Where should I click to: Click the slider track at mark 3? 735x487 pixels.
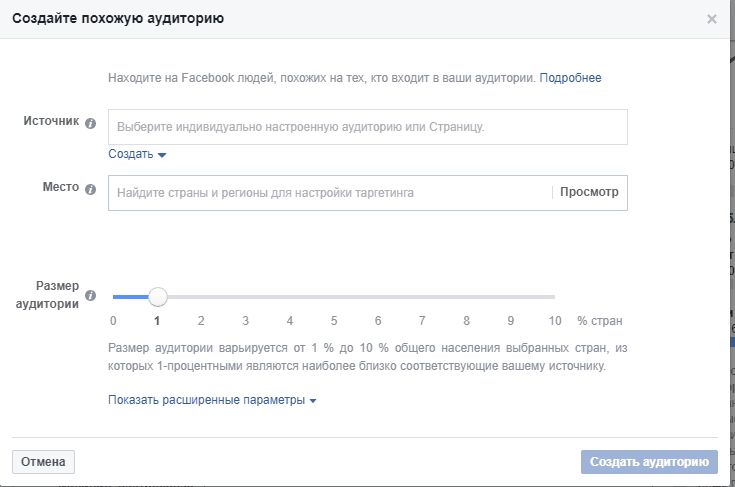point(246,297)
